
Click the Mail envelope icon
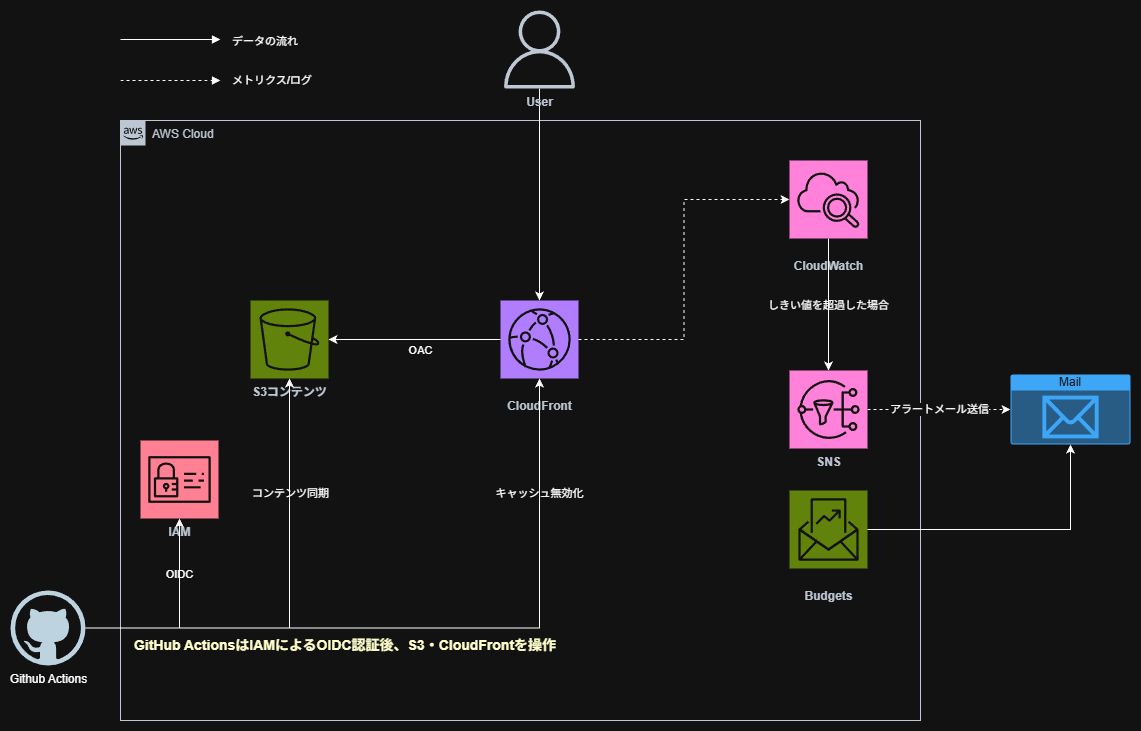(x=1070, y=411)
